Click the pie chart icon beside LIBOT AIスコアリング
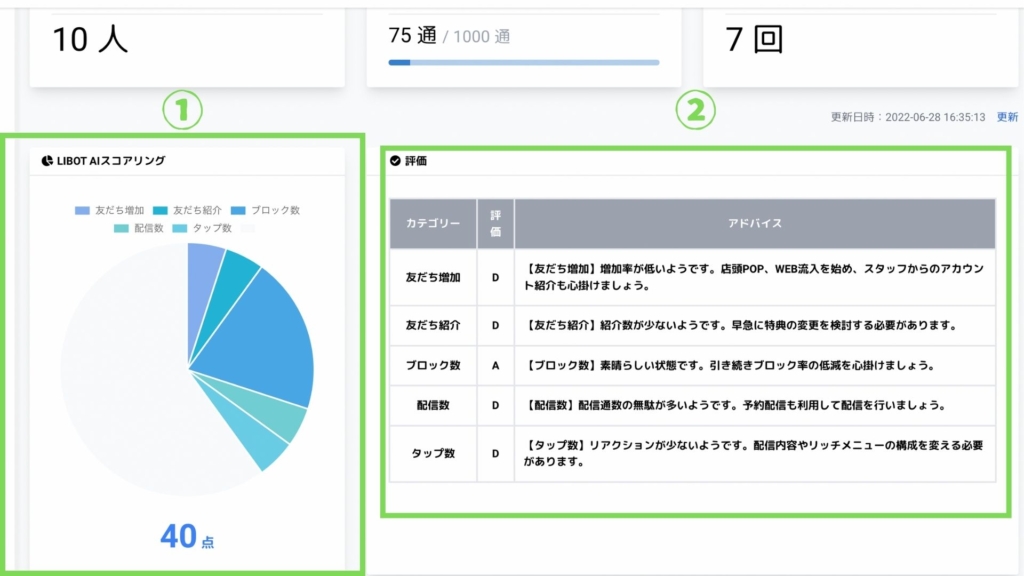 tap(47, 160)
